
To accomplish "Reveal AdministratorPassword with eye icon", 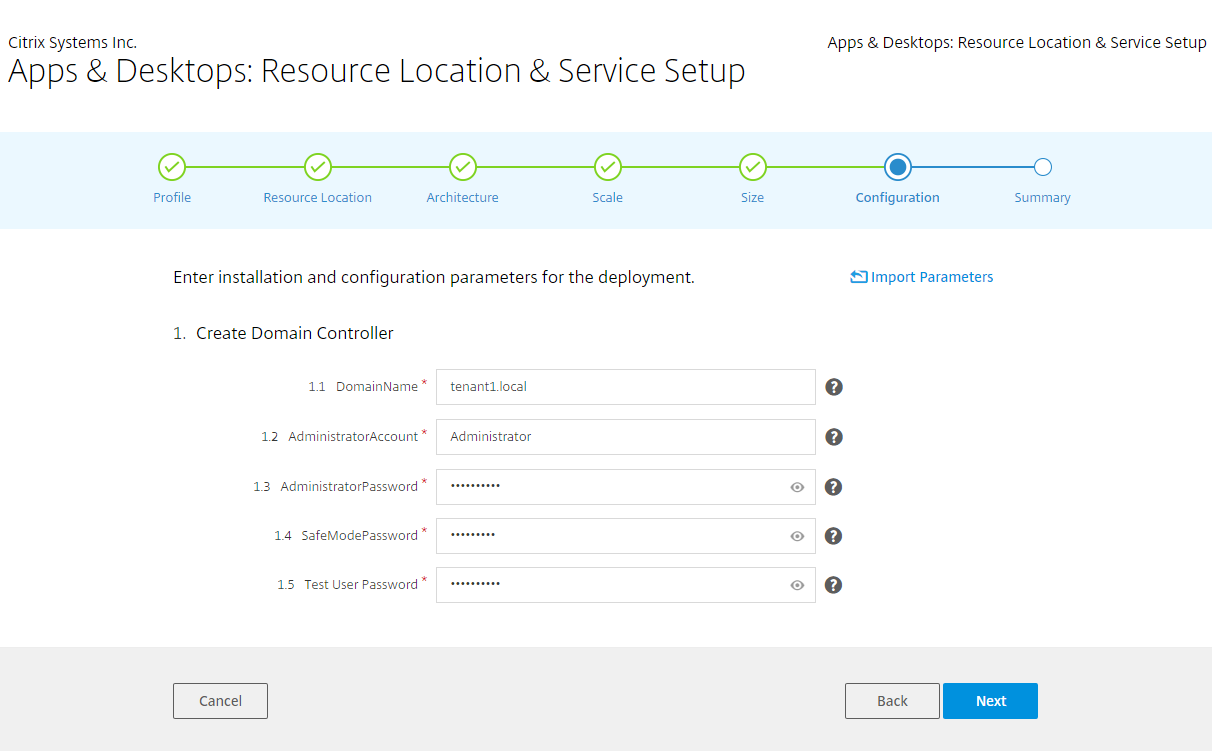I will tap(797, 487).
